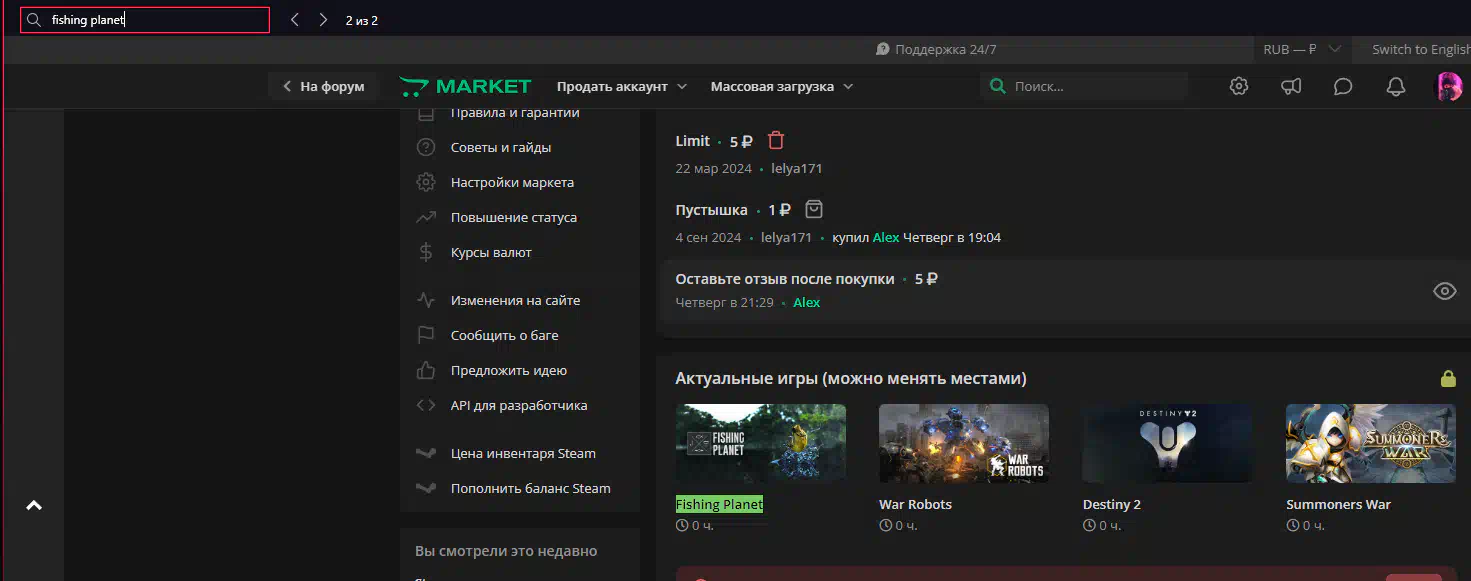This screenshot has width=1471, height=581.
Task: Open the user profile avatar
Action: click(1449, 86)
